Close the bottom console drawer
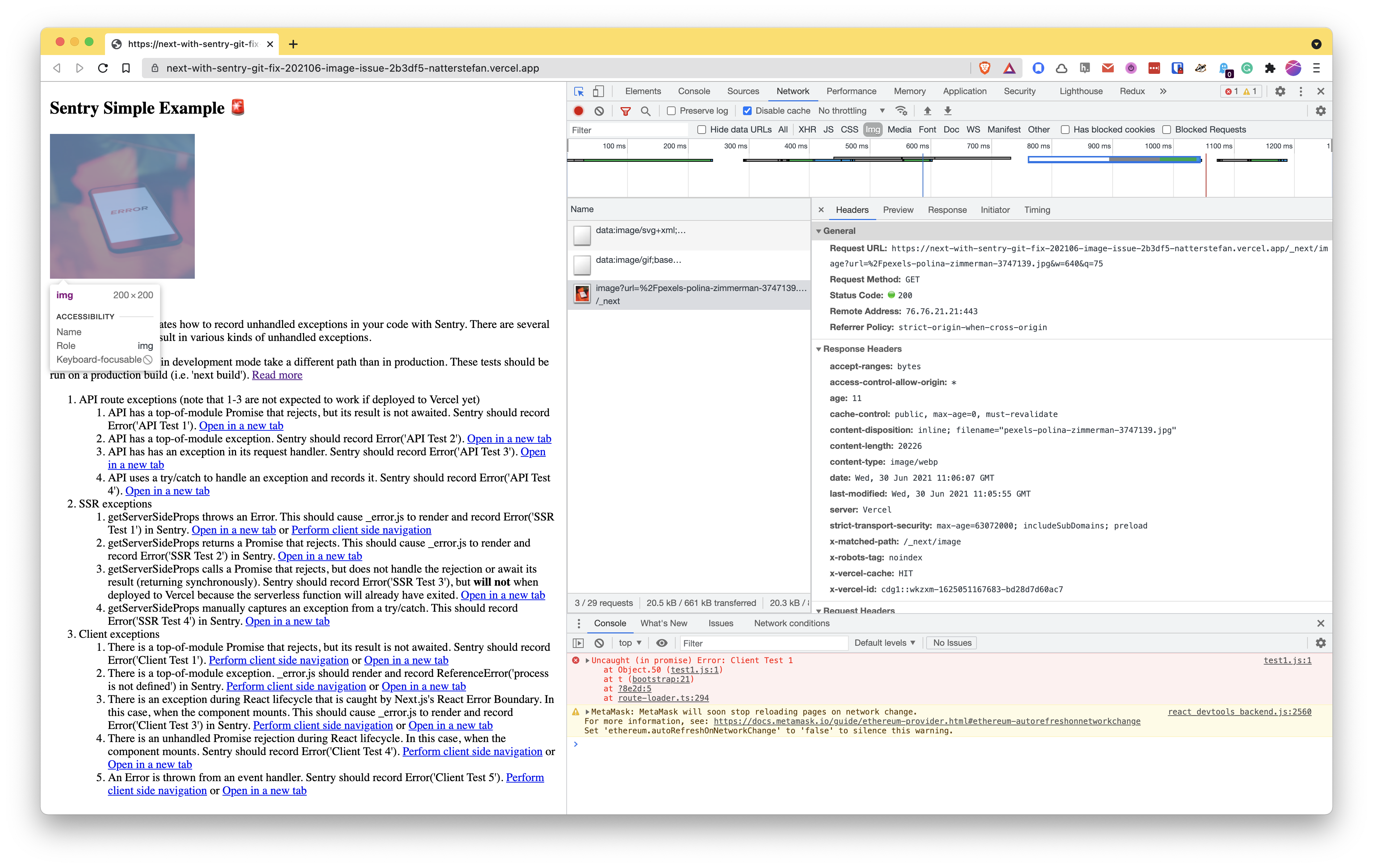The width and height of the screenshot is (1373, 868). tap(1320, 624)
